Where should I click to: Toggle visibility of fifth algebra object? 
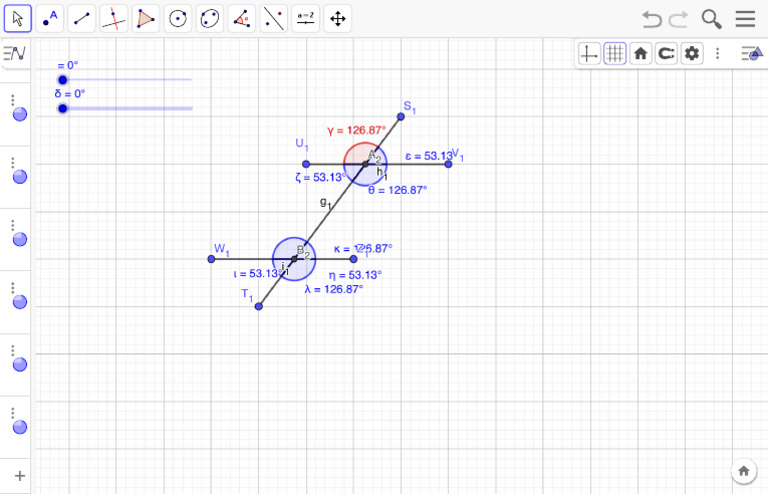pos(20,365)
